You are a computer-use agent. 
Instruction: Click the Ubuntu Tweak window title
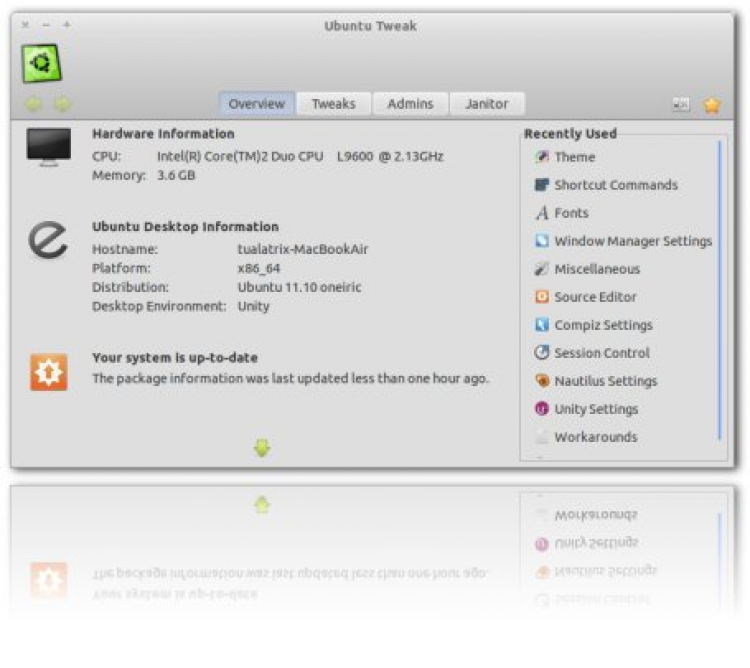371,26
